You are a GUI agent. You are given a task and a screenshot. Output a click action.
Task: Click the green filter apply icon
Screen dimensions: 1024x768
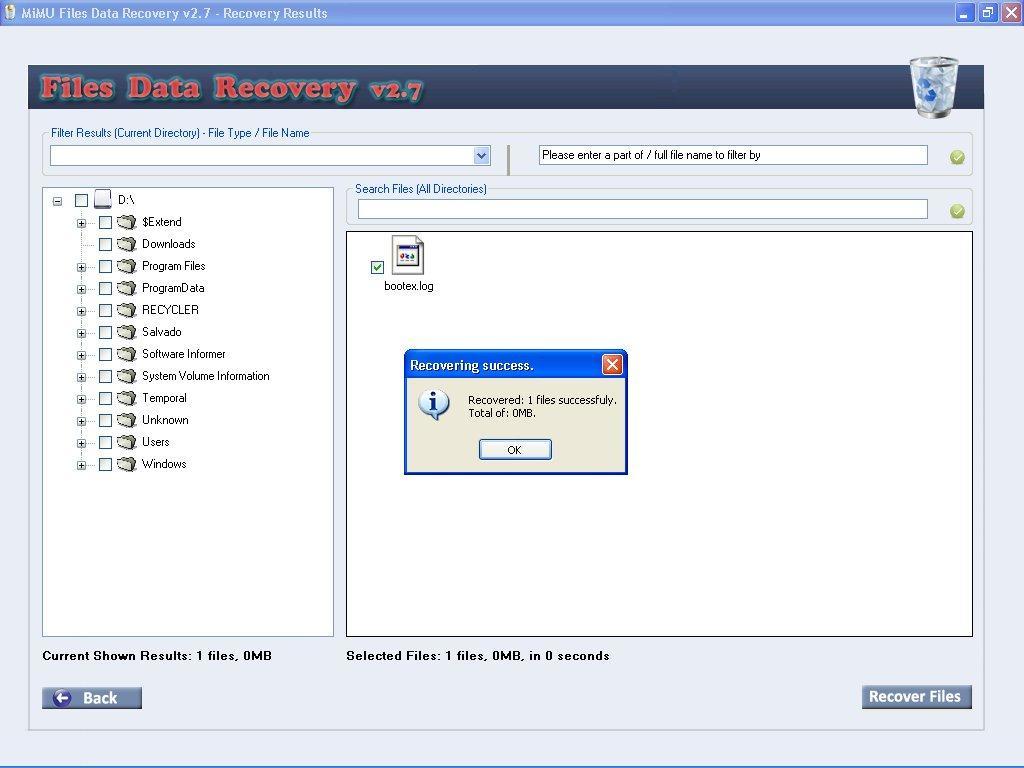click(957, 157)
